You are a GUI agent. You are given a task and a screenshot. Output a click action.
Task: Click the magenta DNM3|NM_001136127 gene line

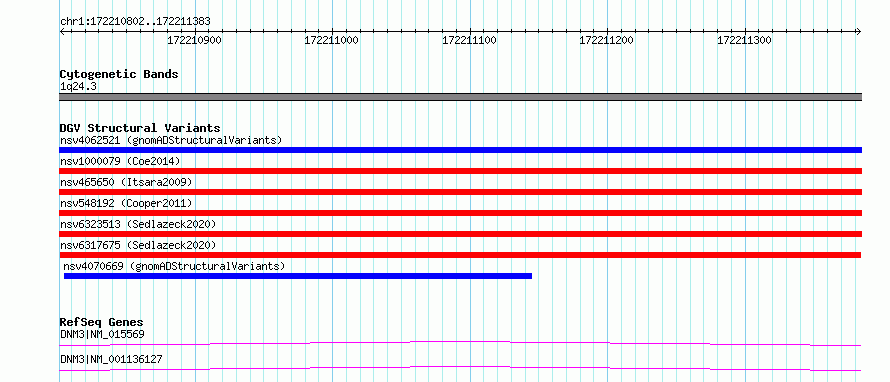point(460,368)
